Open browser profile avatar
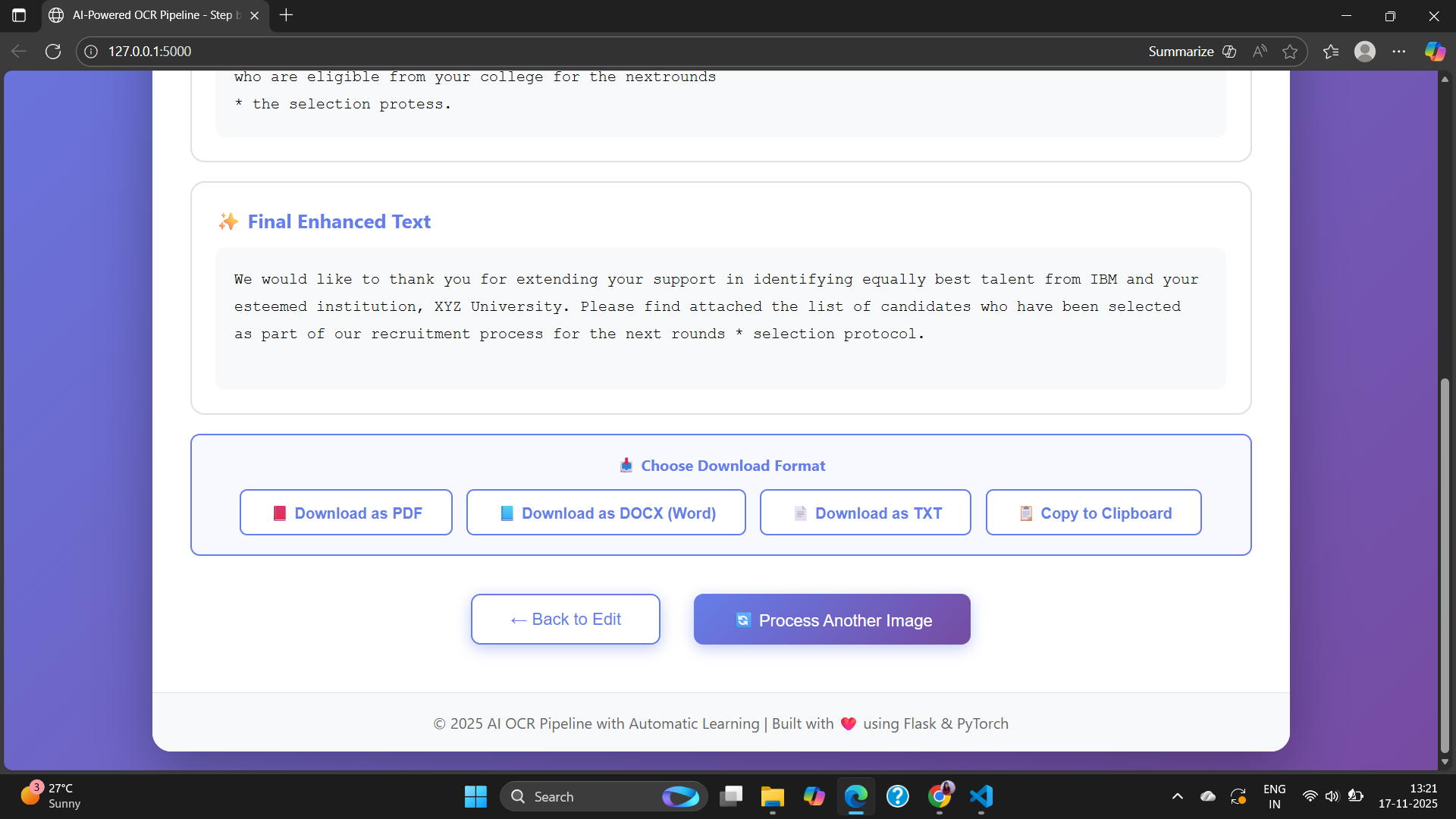Screen dimensions: 1456x819 1365,52
